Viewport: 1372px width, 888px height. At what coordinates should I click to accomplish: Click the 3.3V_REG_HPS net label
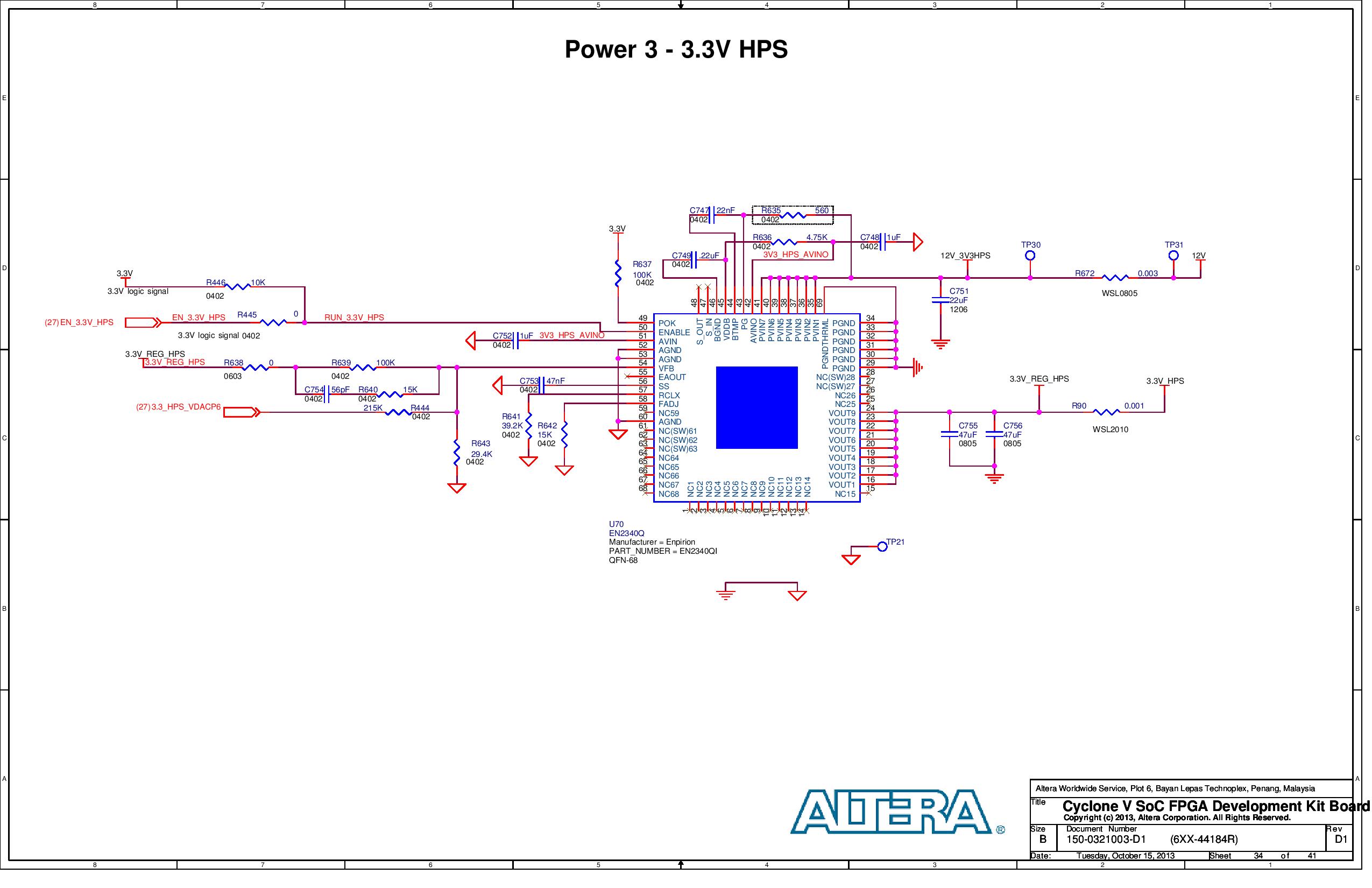[176, 362]
